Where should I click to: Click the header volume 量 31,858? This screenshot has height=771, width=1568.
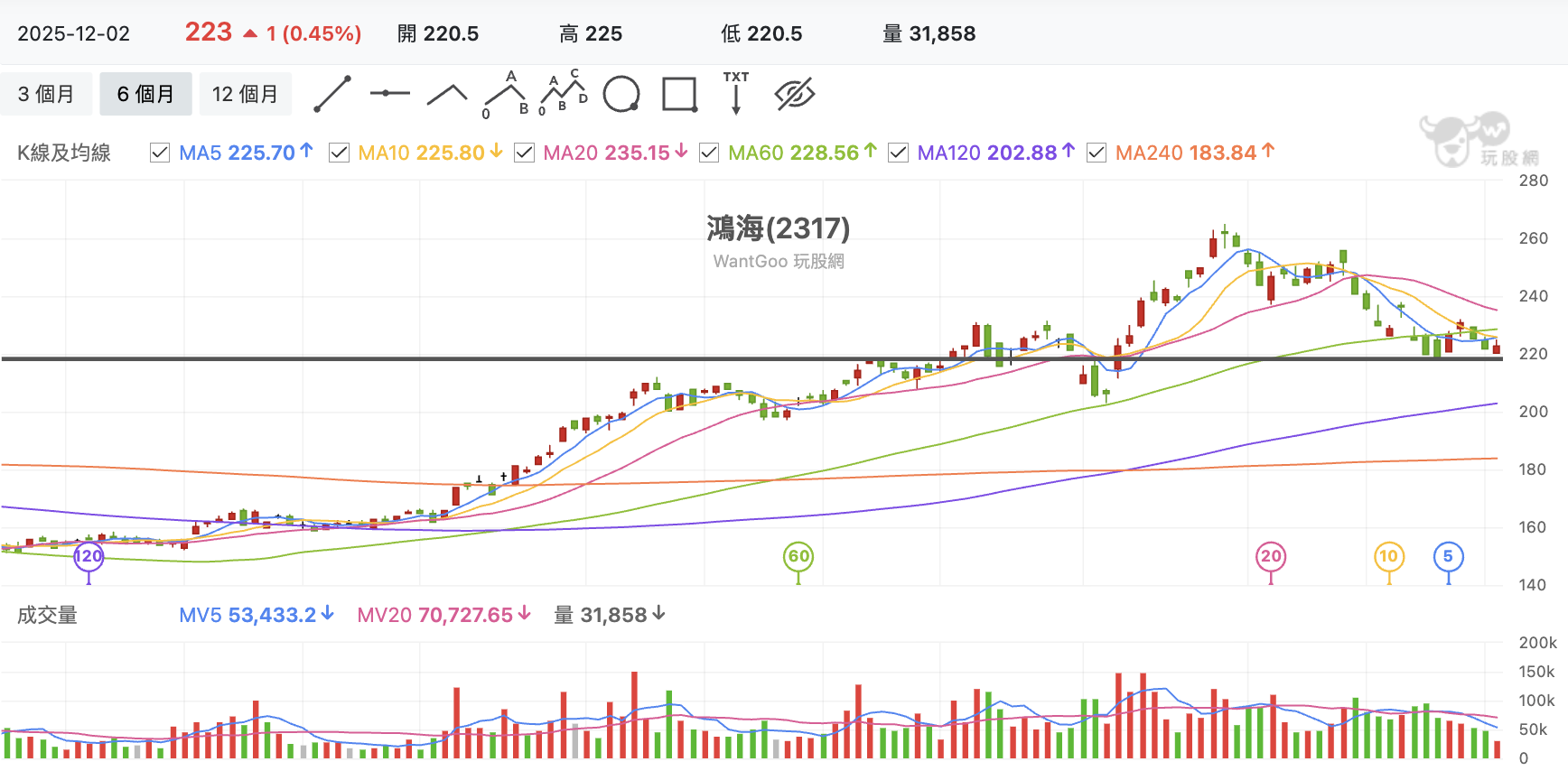[x=929, y=33]
